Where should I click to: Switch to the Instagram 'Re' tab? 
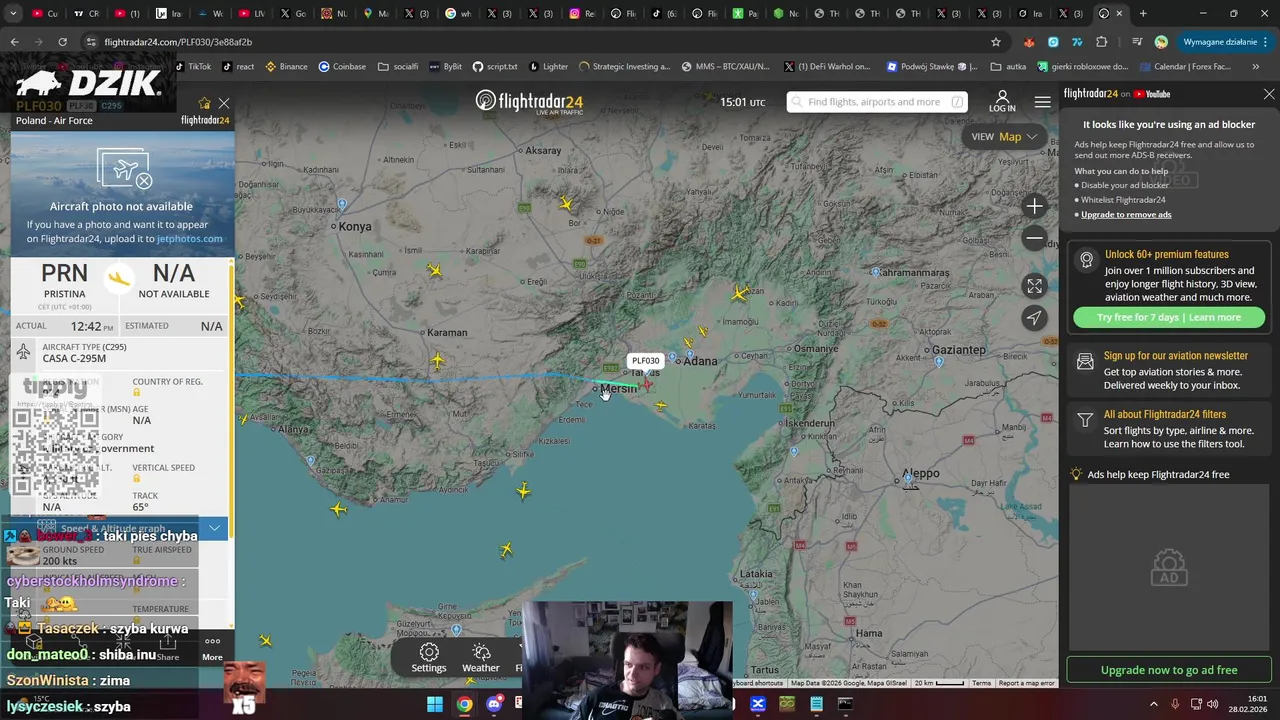click(582, 14)
